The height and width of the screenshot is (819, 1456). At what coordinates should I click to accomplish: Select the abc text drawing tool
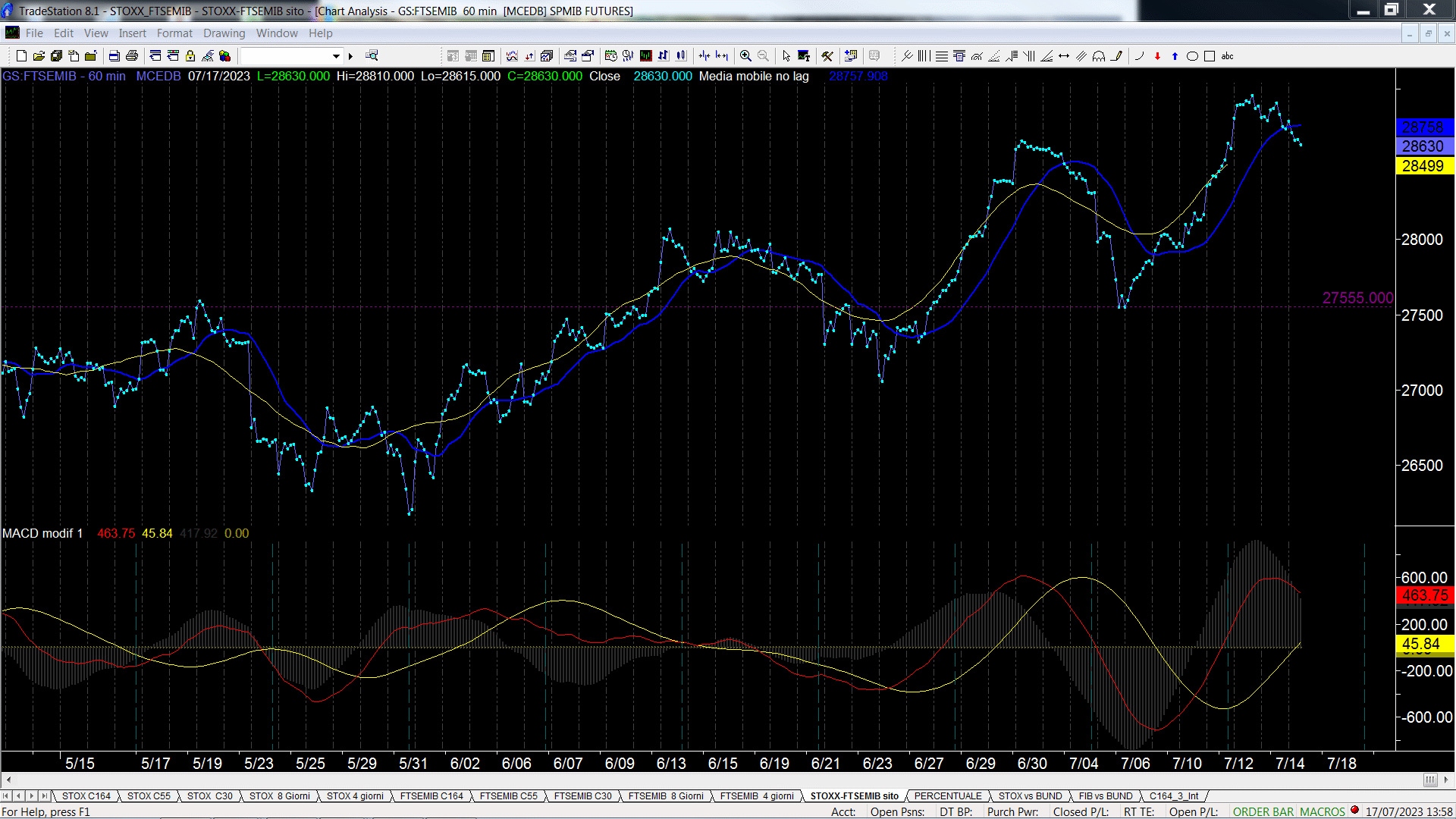click(x=1227, y=56)
